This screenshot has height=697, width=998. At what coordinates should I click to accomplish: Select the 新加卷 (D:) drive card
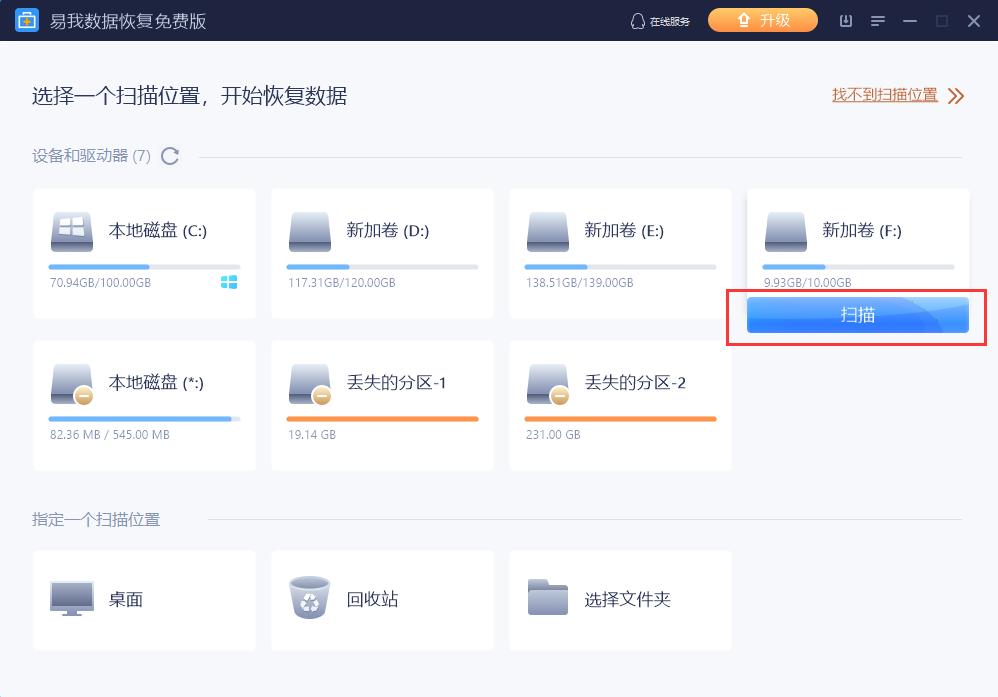point(381,254)
